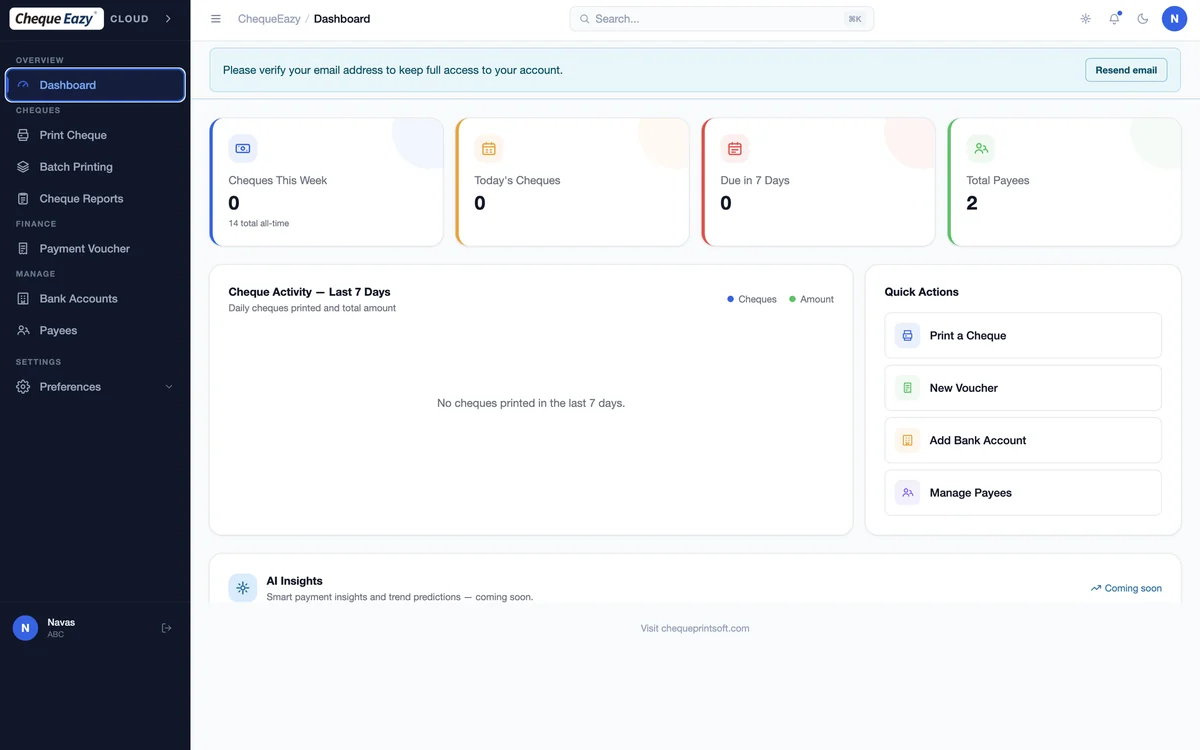Click the Resend email button
The height and width of the screenshot is (750, 1200).
click(x=1126, y=70)
